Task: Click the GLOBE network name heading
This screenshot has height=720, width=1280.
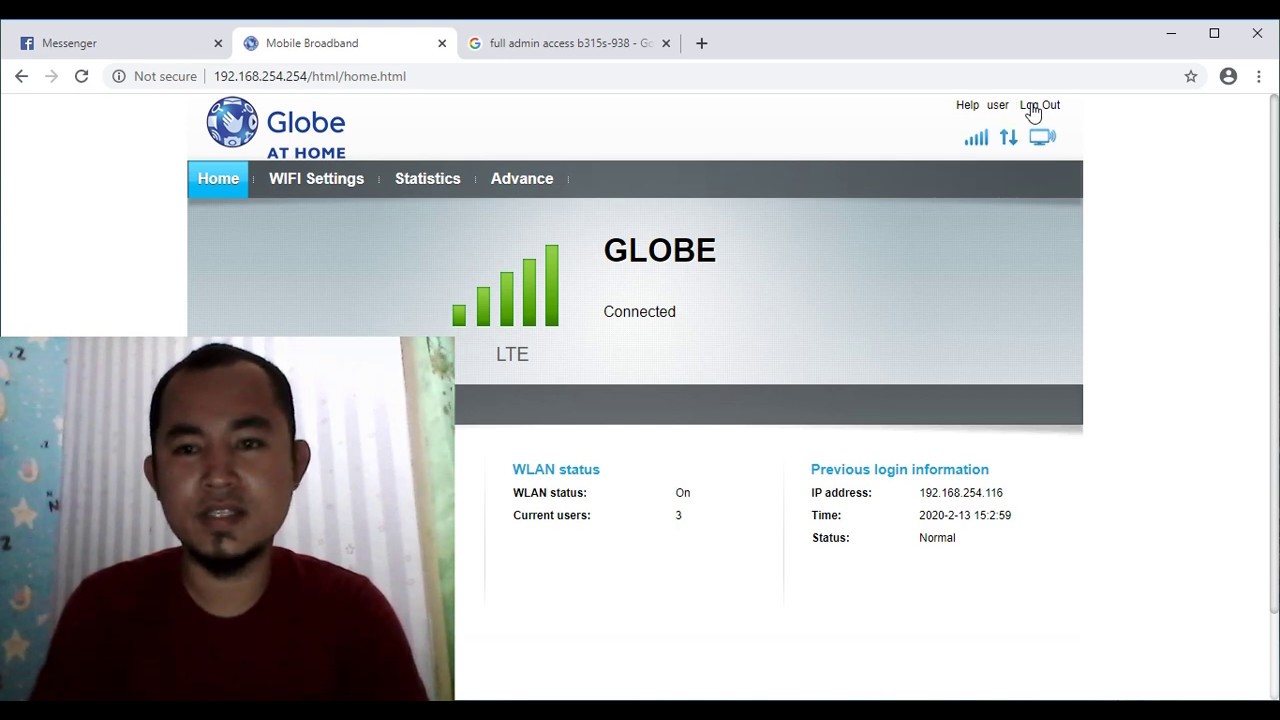Action: pos(660,250)
